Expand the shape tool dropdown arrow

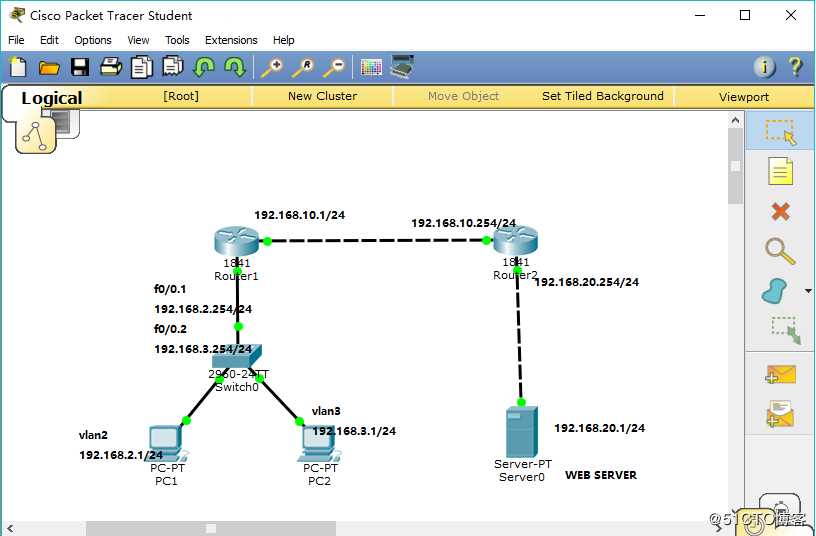click(808, 291)
